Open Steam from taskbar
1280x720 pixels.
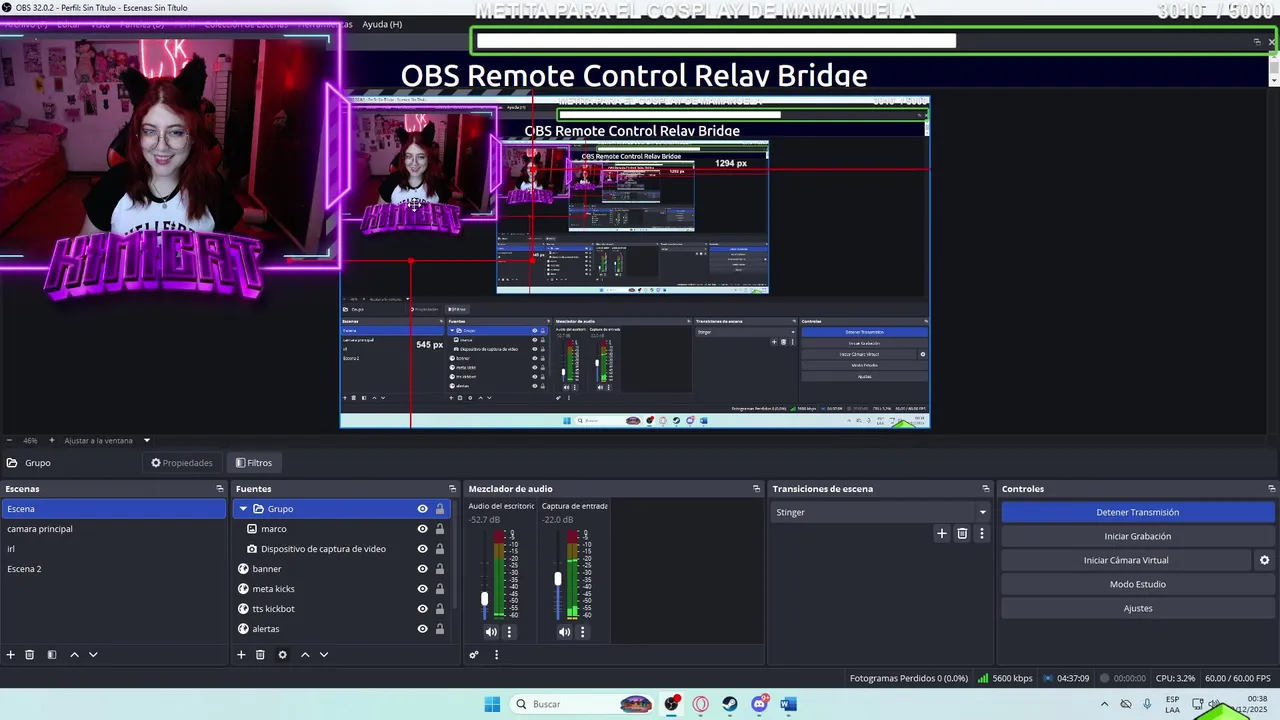[730, 704]
